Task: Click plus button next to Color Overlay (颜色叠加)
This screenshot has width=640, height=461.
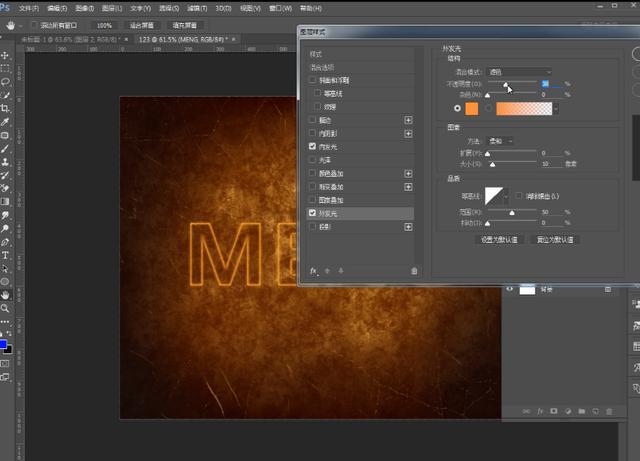Action: 408,174
